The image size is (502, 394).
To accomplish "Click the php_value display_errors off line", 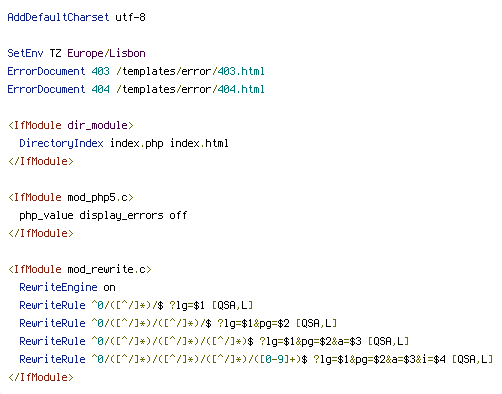I will click(x=103, y=215).
